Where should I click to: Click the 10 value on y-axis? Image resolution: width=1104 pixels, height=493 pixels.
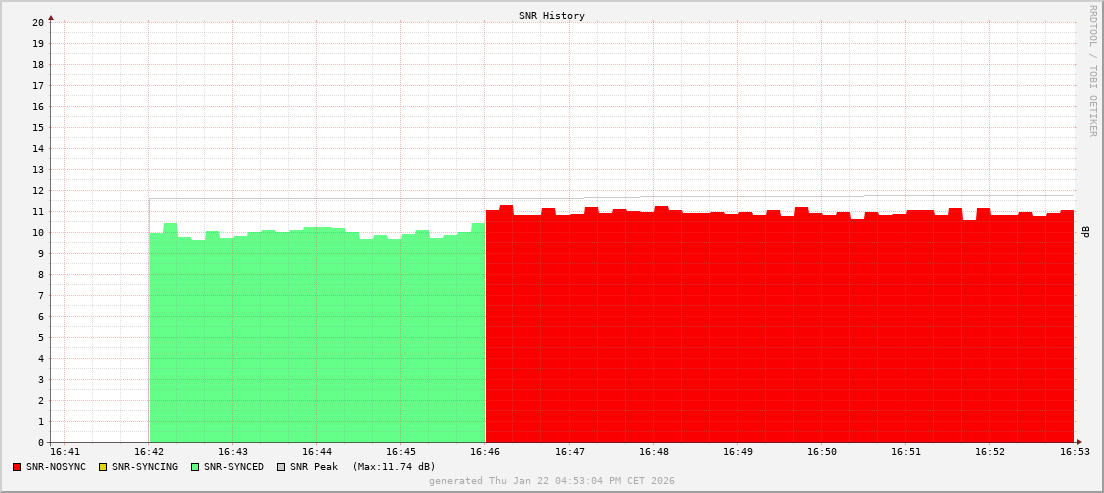click(38, 232)
